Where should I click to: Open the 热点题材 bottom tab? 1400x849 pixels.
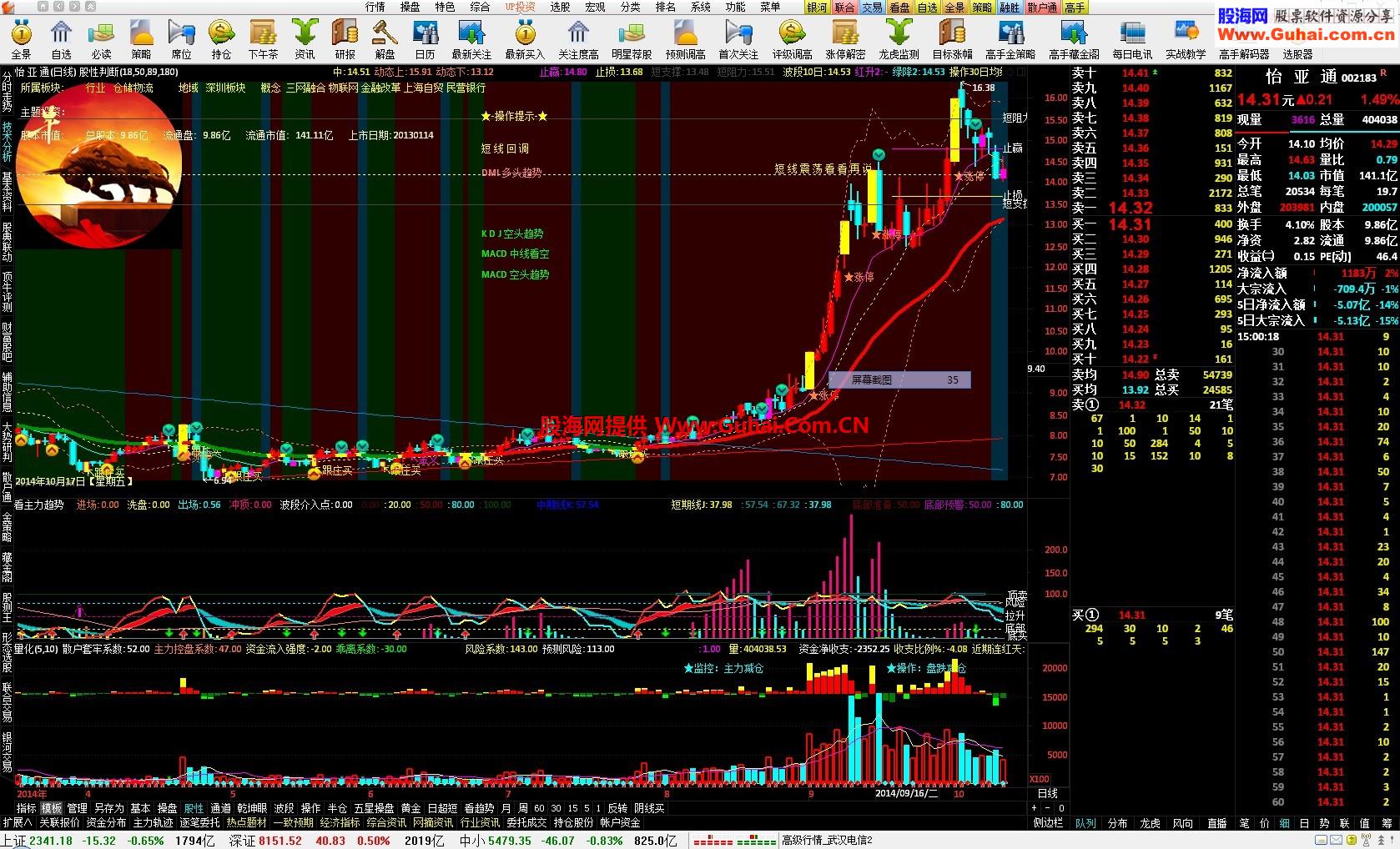pos(246,822)
